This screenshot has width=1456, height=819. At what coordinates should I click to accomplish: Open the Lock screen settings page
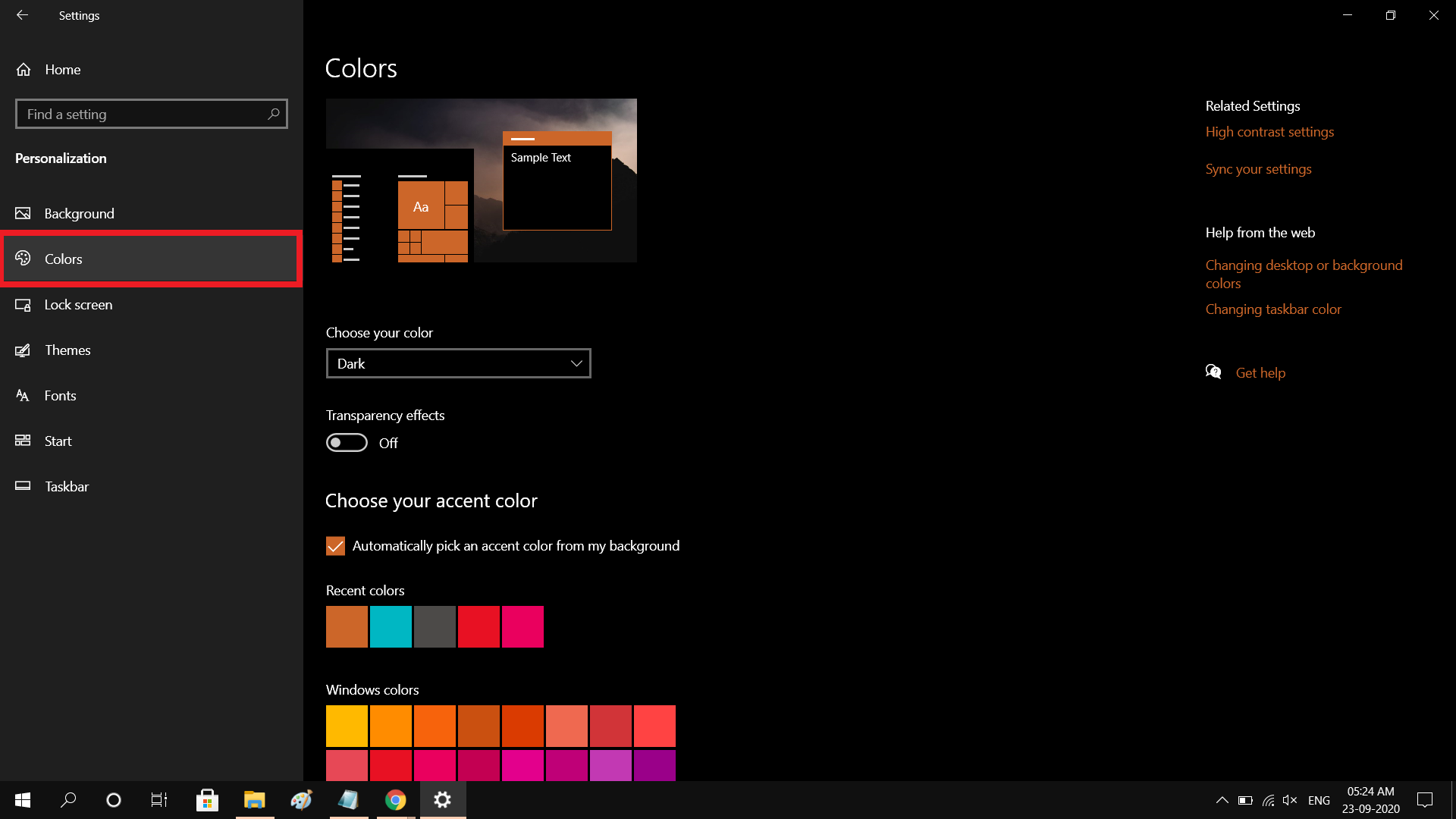pyautogui.click(x=78, y=305)
